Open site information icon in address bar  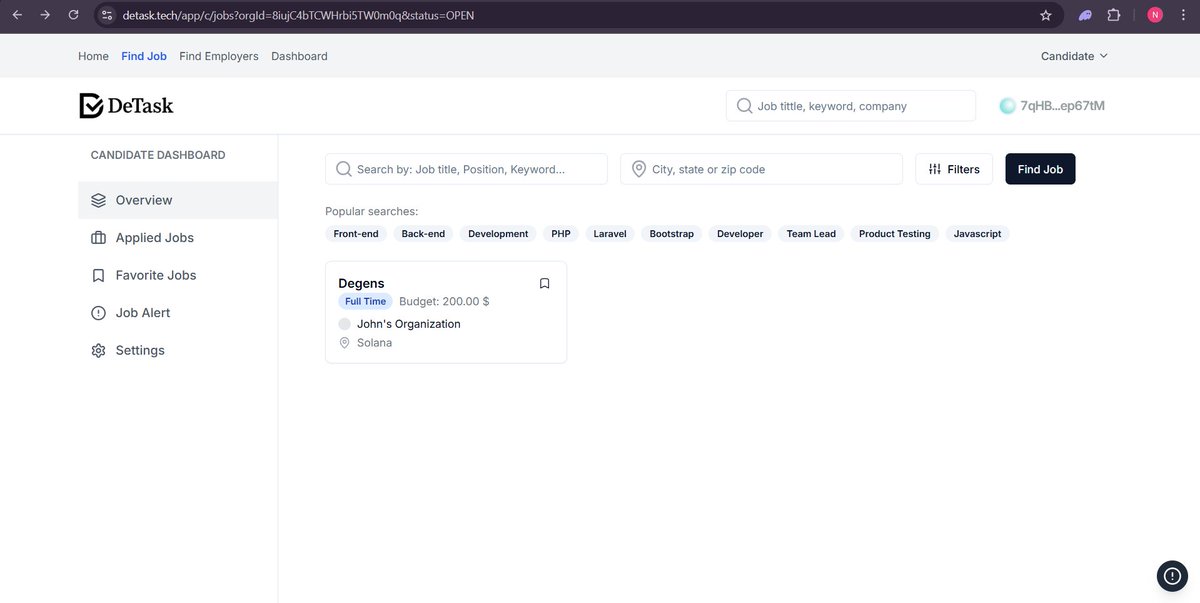107,15
